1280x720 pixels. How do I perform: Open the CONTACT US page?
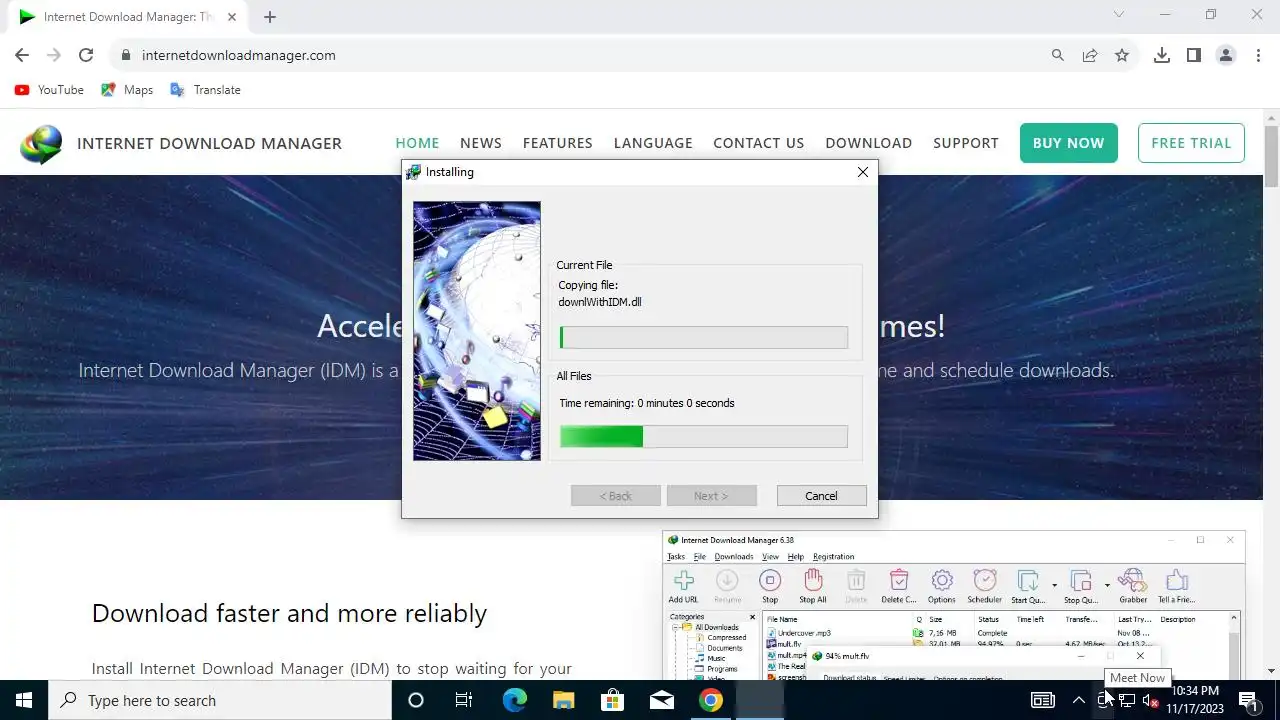(759, 143)
